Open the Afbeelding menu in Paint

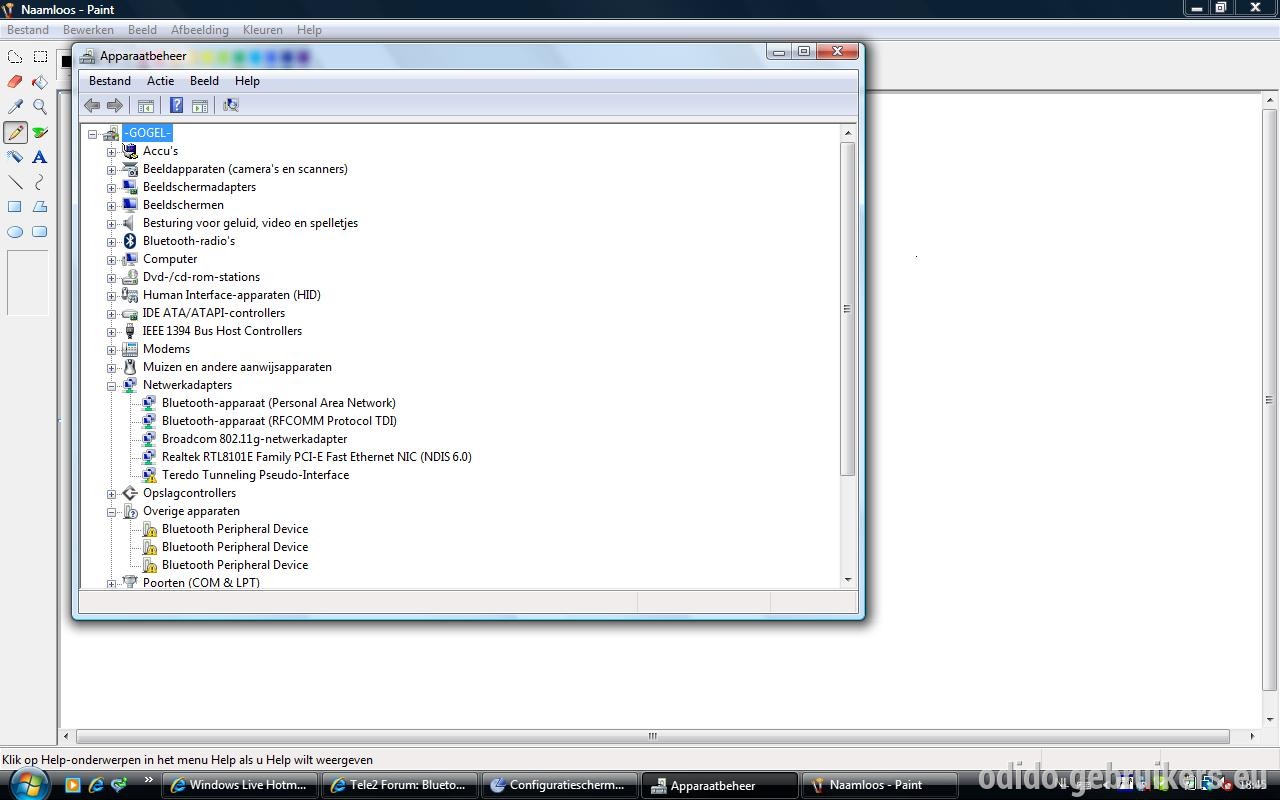pos(199,30)
